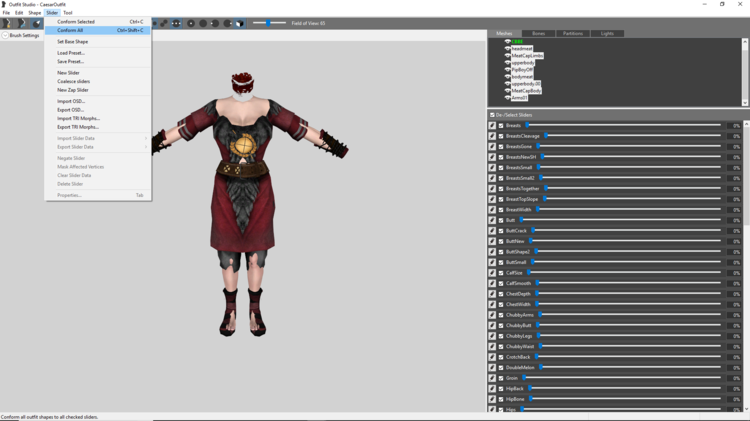Image resolution: width=750 pixels, height=421 pixels.
Task: Choose Conform All from the Slider menu
Action: [x=98, y=30]
